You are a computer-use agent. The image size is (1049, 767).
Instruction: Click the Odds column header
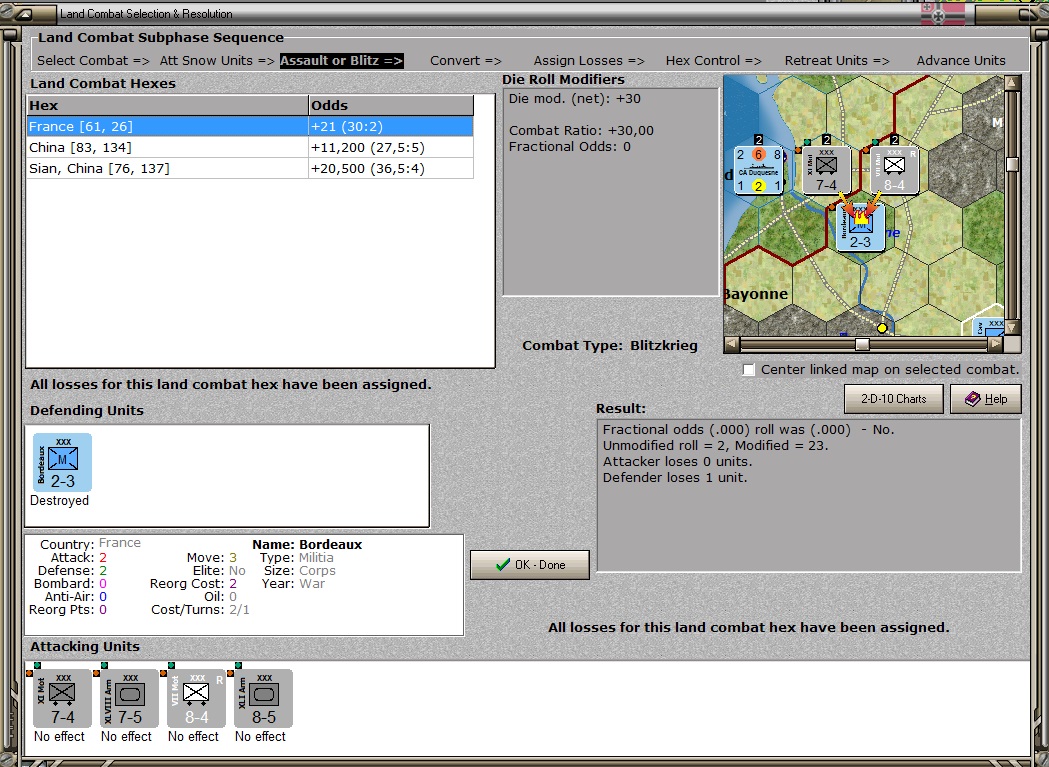391,105
